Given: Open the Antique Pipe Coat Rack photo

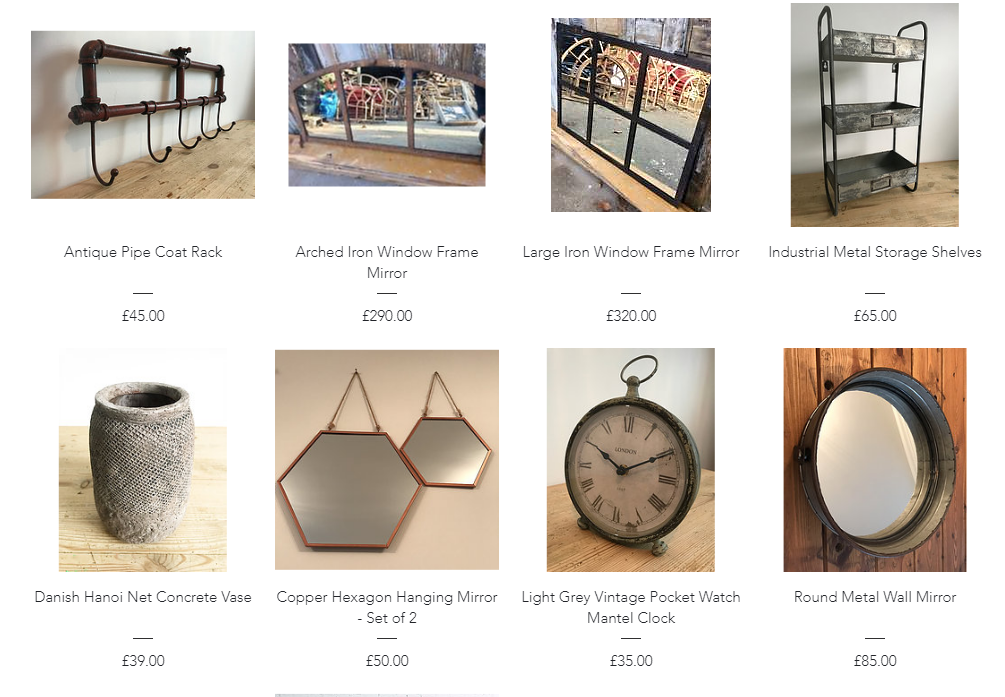Looking at the screenshot, I should [143, 115].
